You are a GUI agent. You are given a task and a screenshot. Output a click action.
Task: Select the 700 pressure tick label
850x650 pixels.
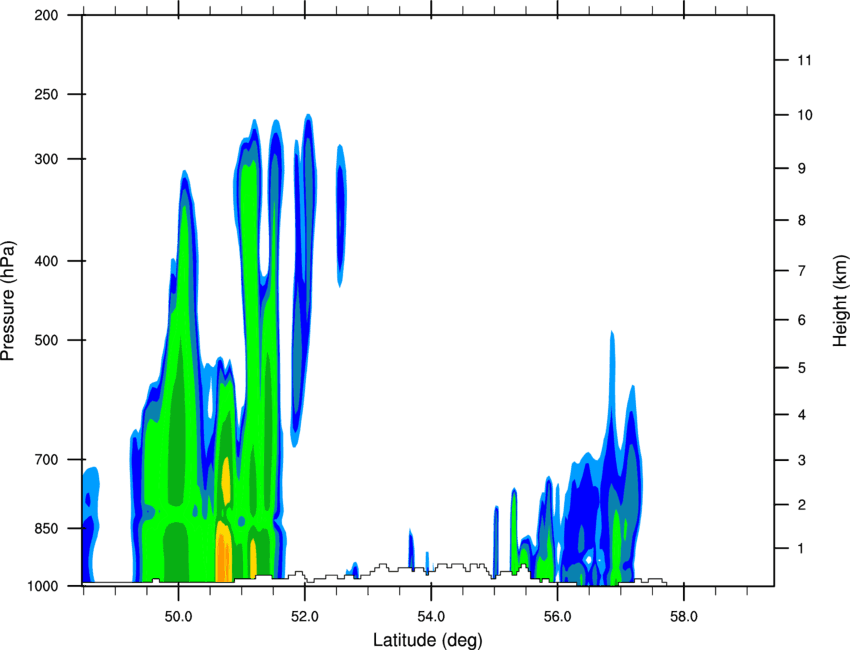point(46,460)
